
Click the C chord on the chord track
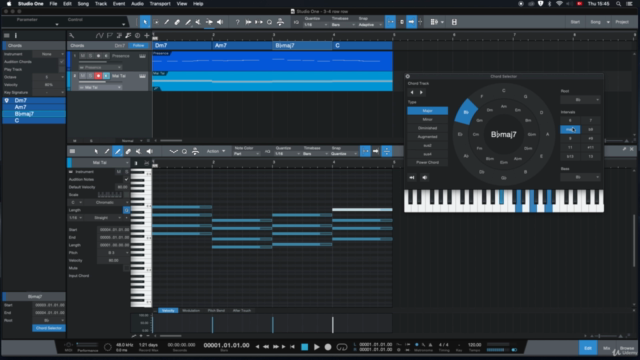coord(362,45)
